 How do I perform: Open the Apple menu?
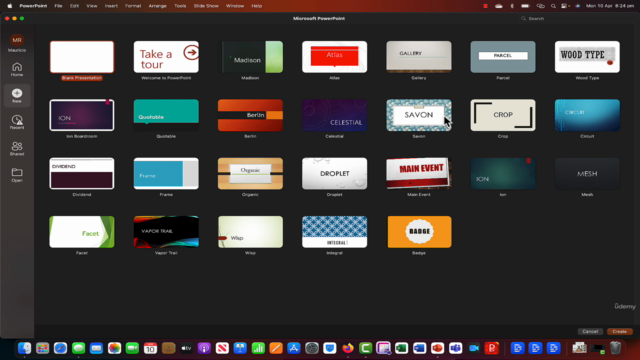9,6
